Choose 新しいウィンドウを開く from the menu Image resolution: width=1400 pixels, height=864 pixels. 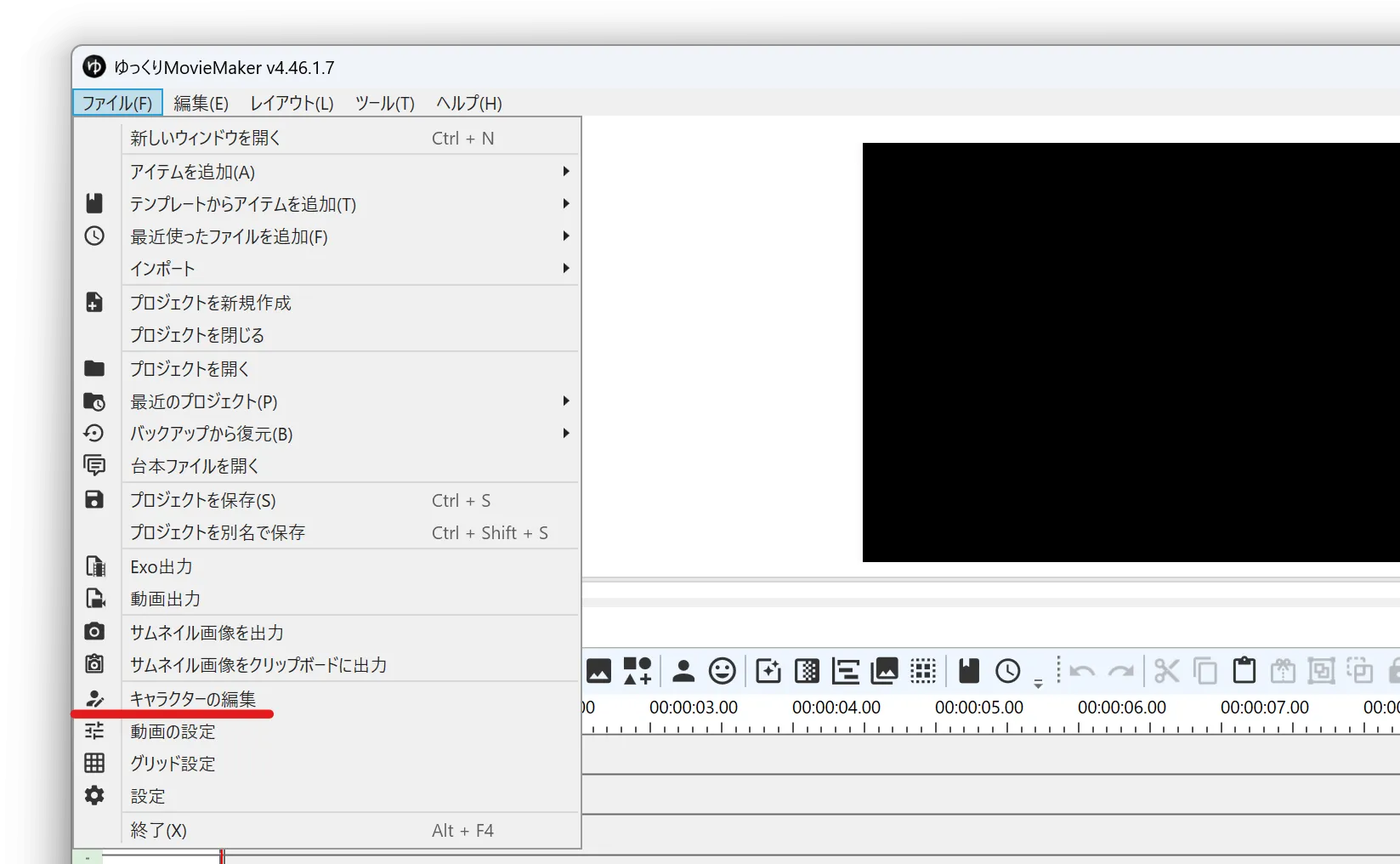[x=327, y=138]
